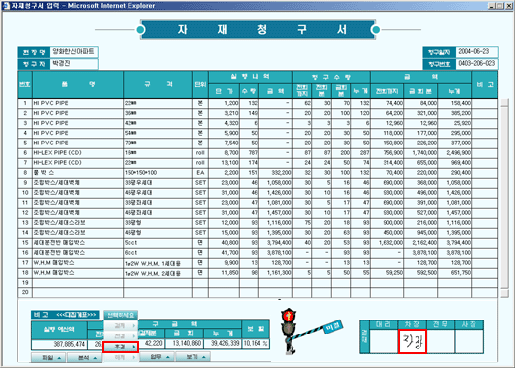Image resolution: width=515 pixels, height=368 pixels.
Task: Click summary value 13,140,860
Action: [x=184, y=343]
